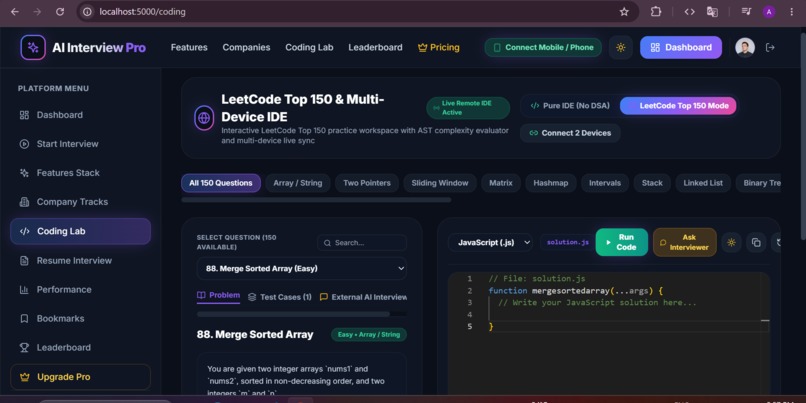The height and width of the screenshot is (403, 806).
Task: Click Connect 2 Devices button
Action: [x=570, y=133]
